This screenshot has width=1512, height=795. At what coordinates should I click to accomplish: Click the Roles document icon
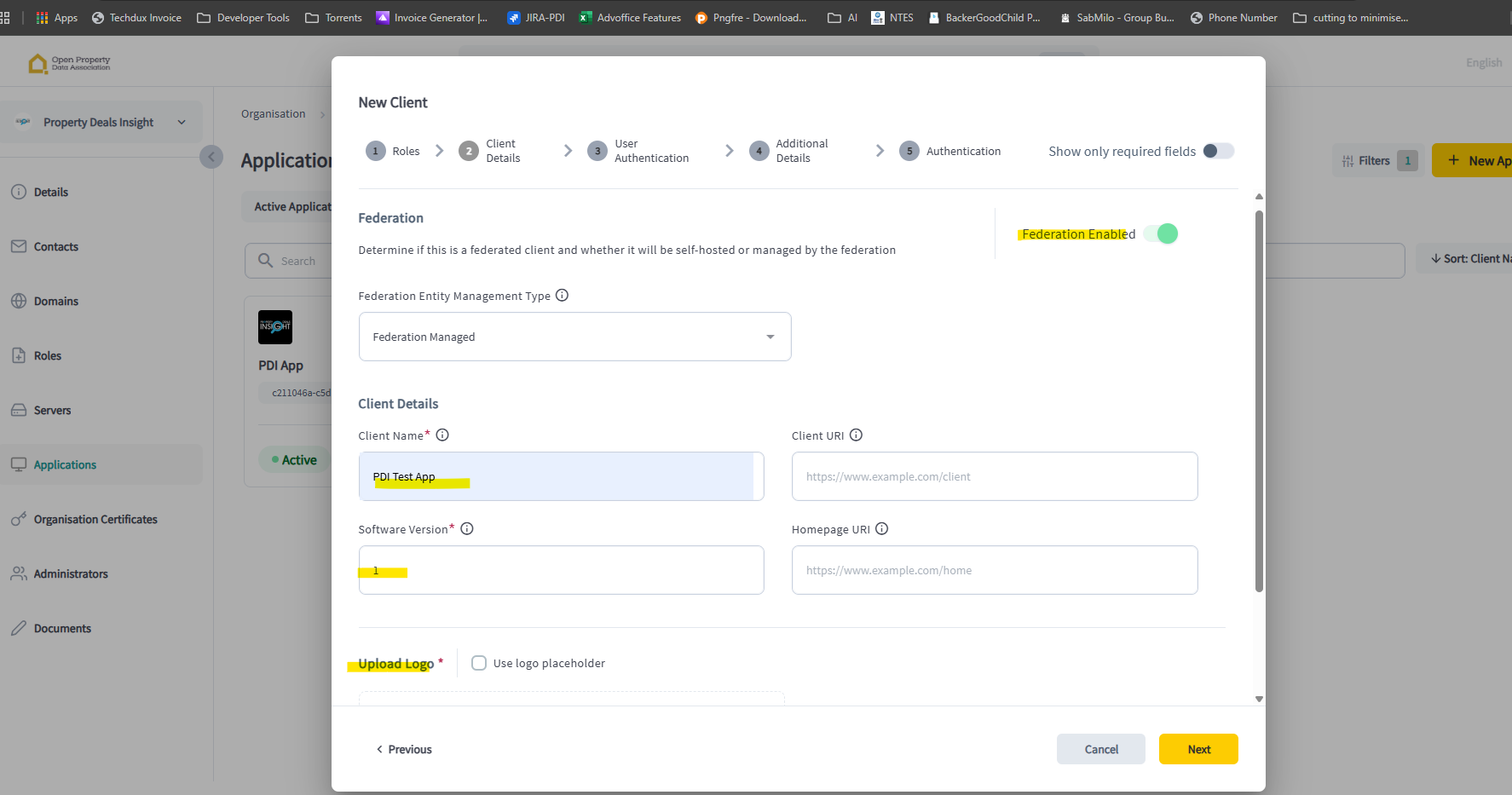(x=19, y=355)
